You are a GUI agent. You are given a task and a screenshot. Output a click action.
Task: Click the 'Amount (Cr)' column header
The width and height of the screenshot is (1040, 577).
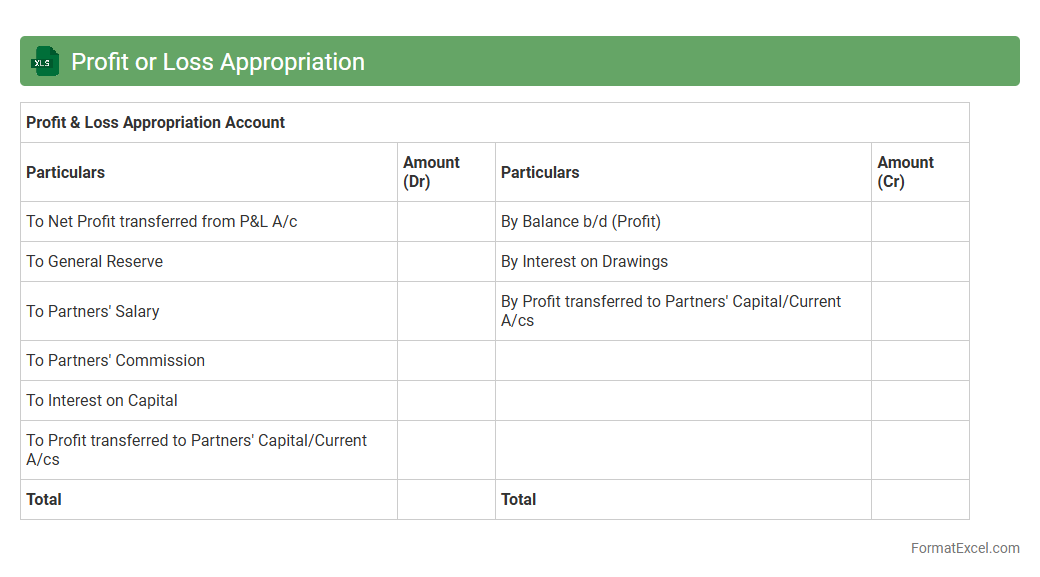click(x=905, y=172)
